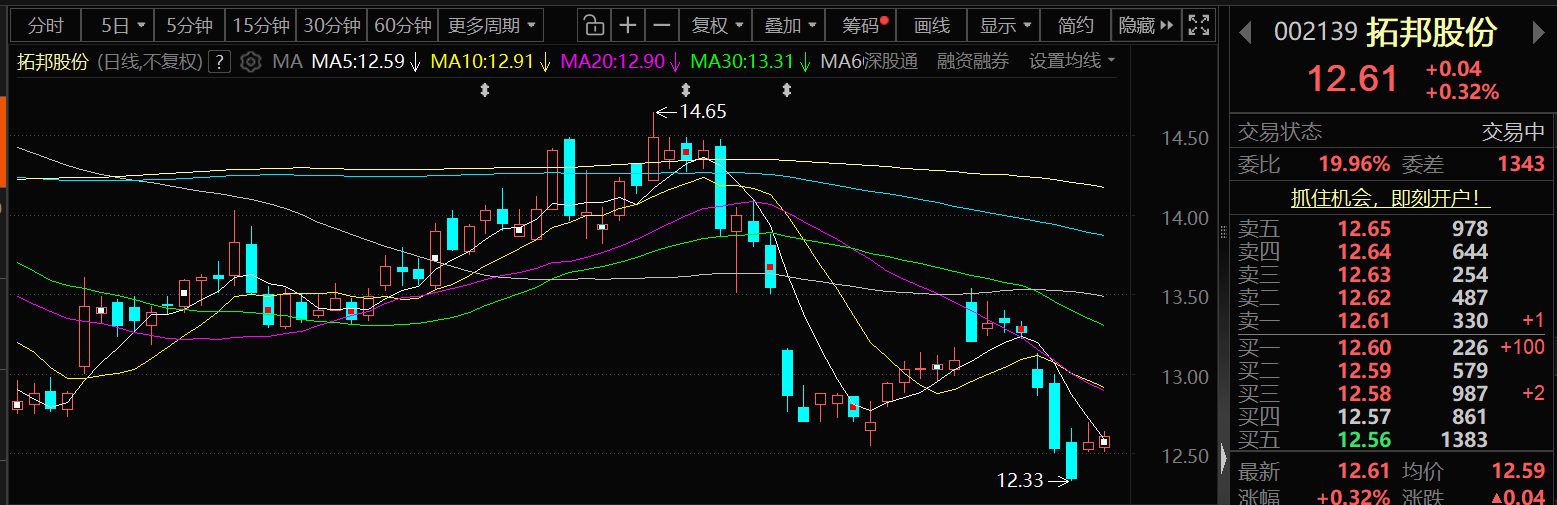This screenshot has height=505, width=1557.
Task: Hide the side panel via 隐藏
Action: 1144,25
